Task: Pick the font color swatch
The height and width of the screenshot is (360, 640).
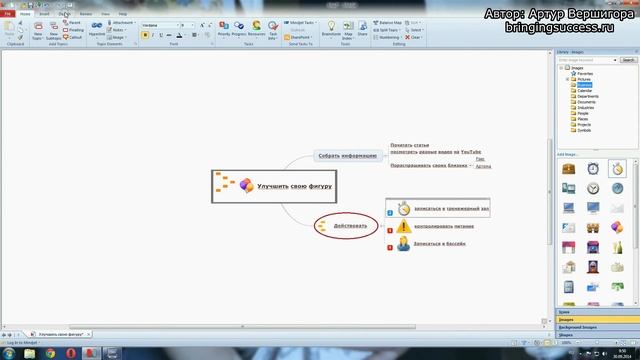Action: click(180, 36)
